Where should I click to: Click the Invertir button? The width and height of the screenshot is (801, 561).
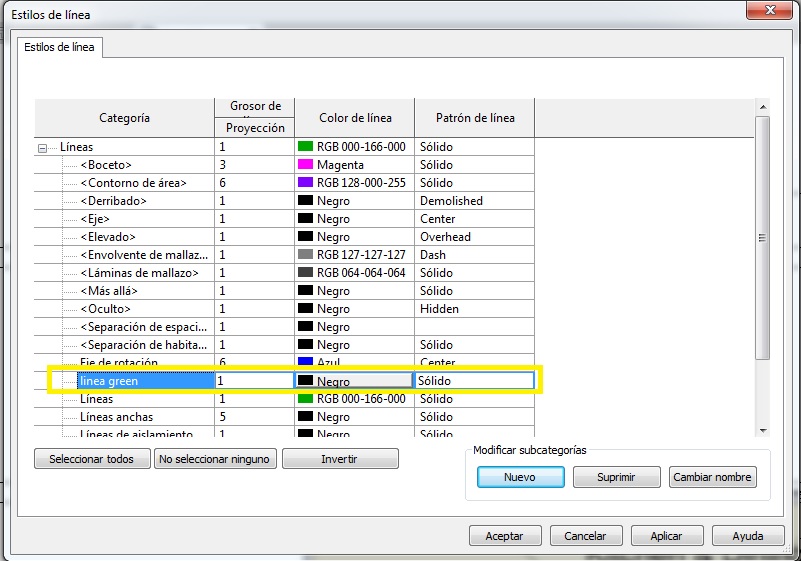340,459
